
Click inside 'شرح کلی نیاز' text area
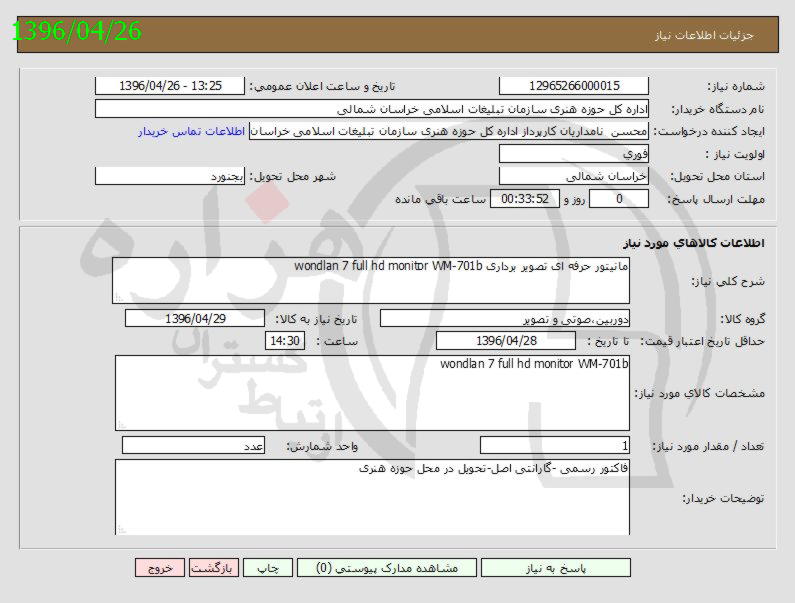371,279
